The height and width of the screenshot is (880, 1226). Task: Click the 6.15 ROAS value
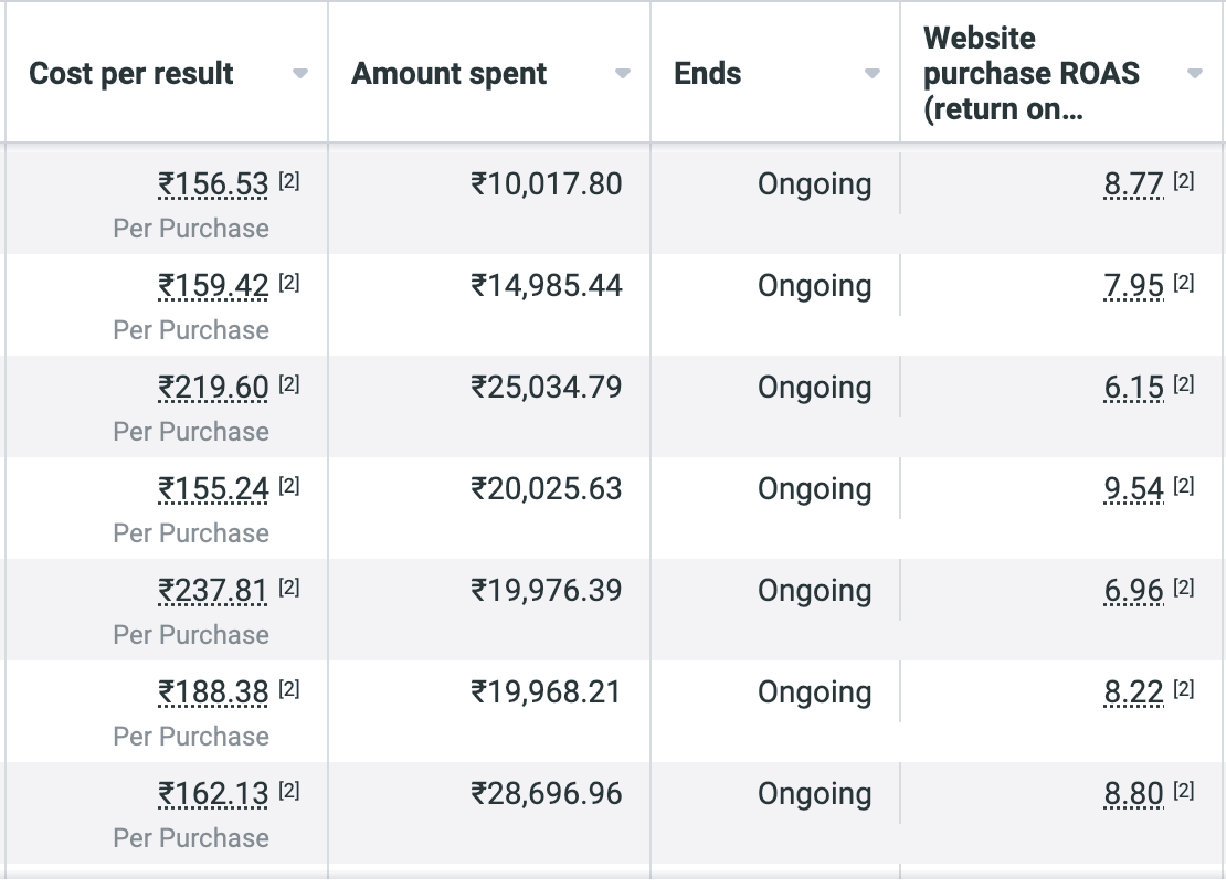(x=1134, y=387)
